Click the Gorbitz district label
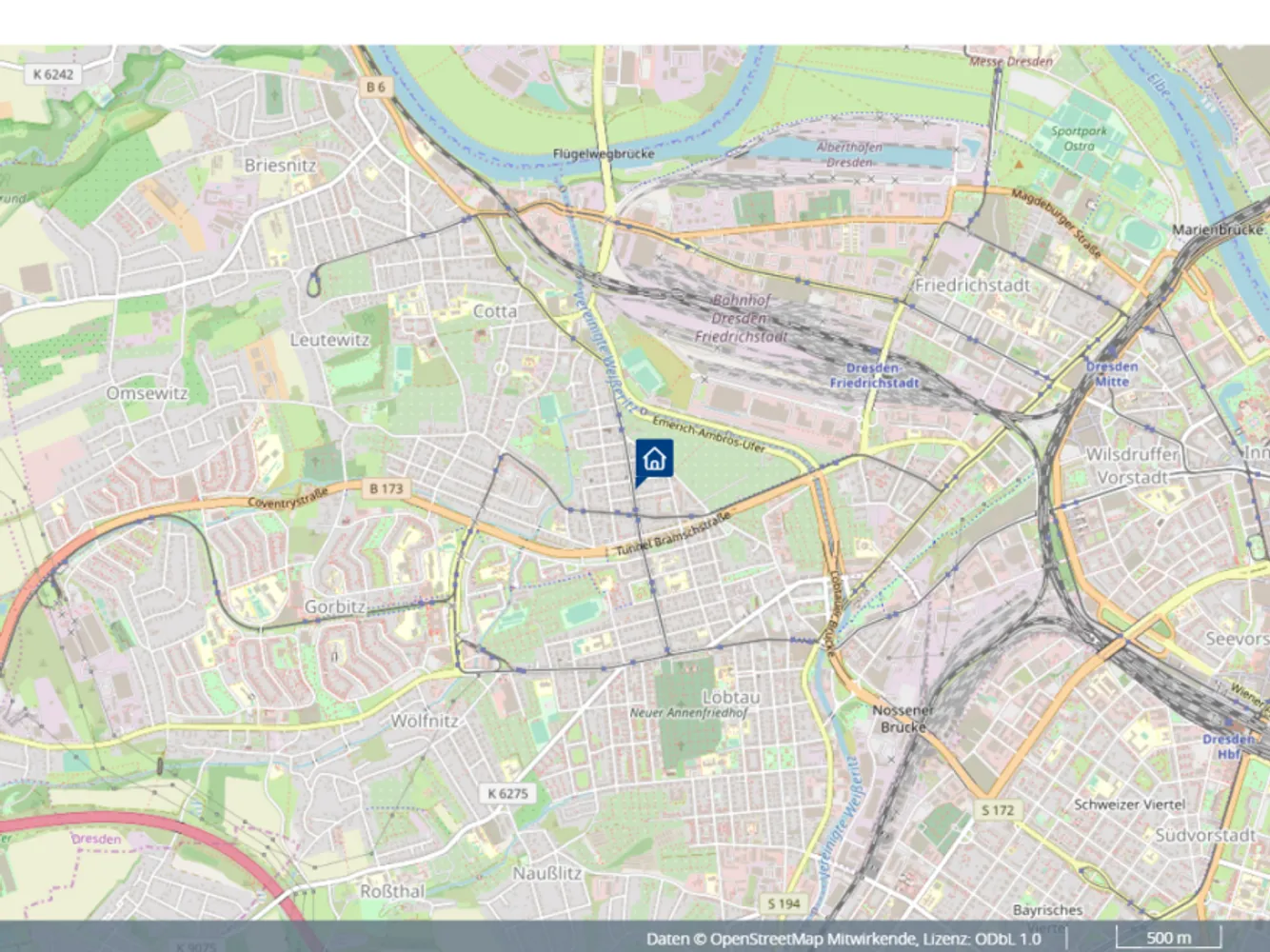Image resolution: width=1270 pixels, height=952 pixels. (335, 606)
